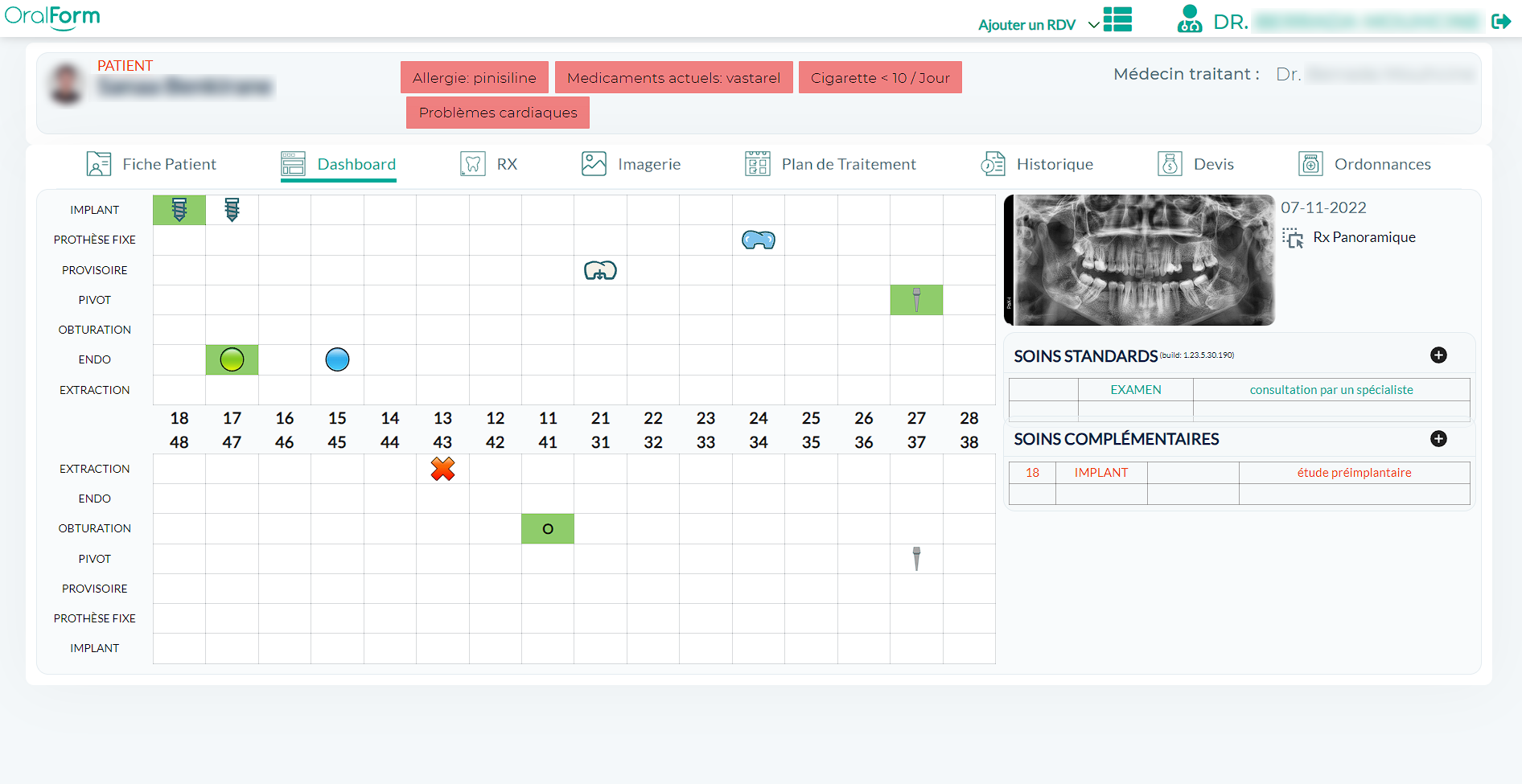The width and height of the screenshot is (1522, 784).
Task: Click tooth number 28
Action: (x=969, y=418)
